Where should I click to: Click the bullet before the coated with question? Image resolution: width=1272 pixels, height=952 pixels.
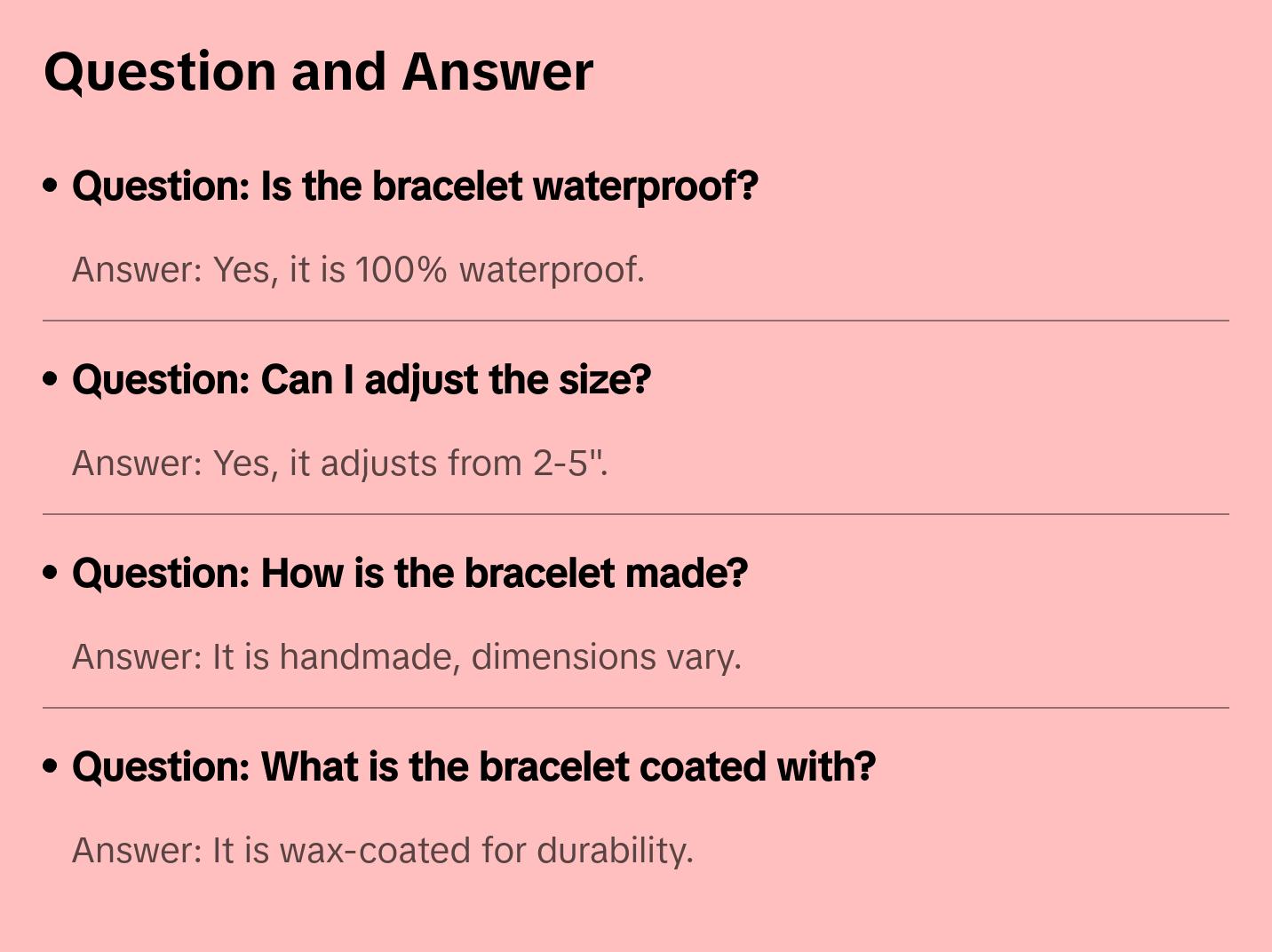(51, 767)
